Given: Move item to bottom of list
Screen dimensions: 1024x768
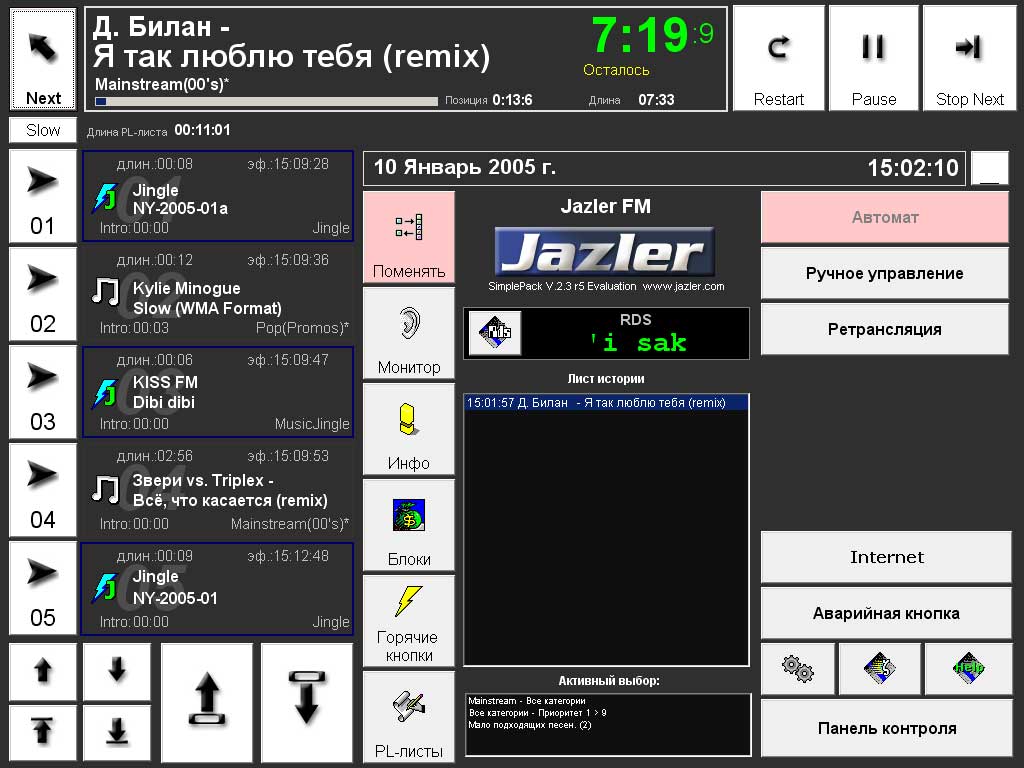Looking at the screenshot, I should click(117, 733).
